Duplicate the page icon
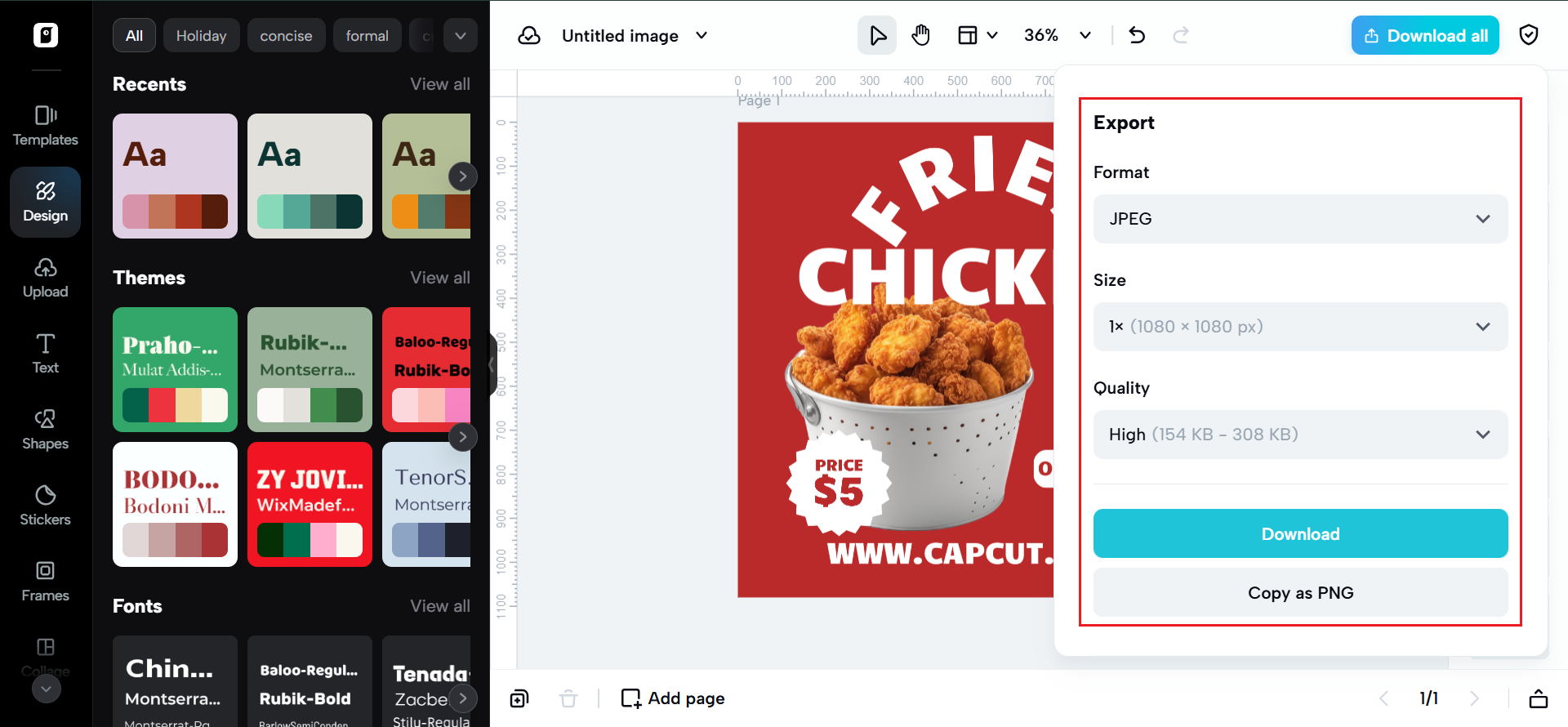The image size is (1568, 727). tap(519, 698)
